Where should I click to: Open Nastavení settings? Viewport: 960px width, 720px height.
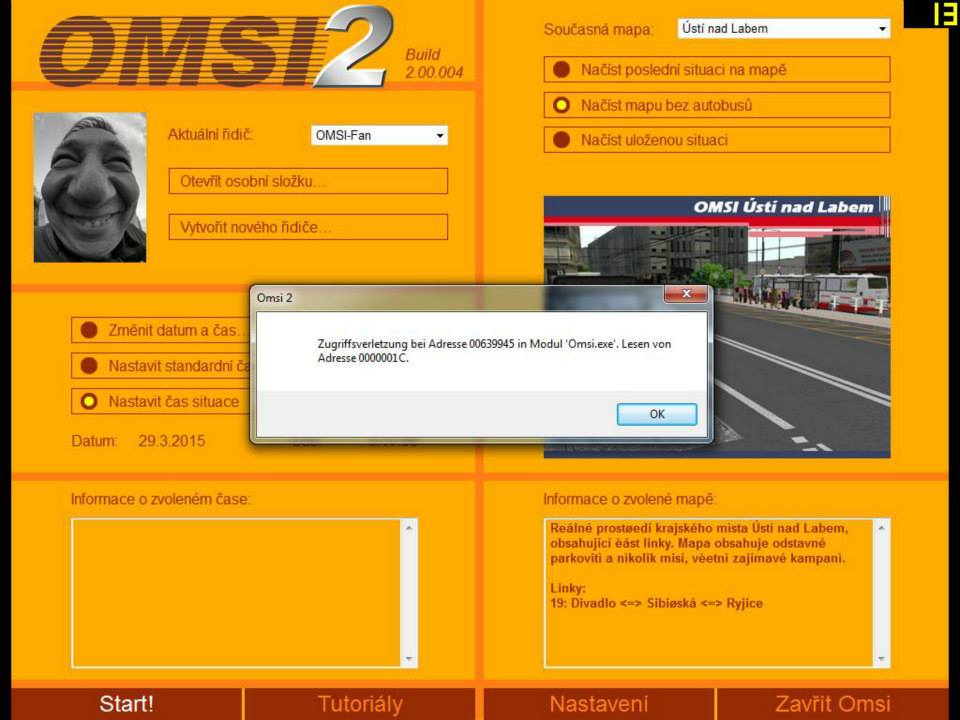click(x=598, y=704)
